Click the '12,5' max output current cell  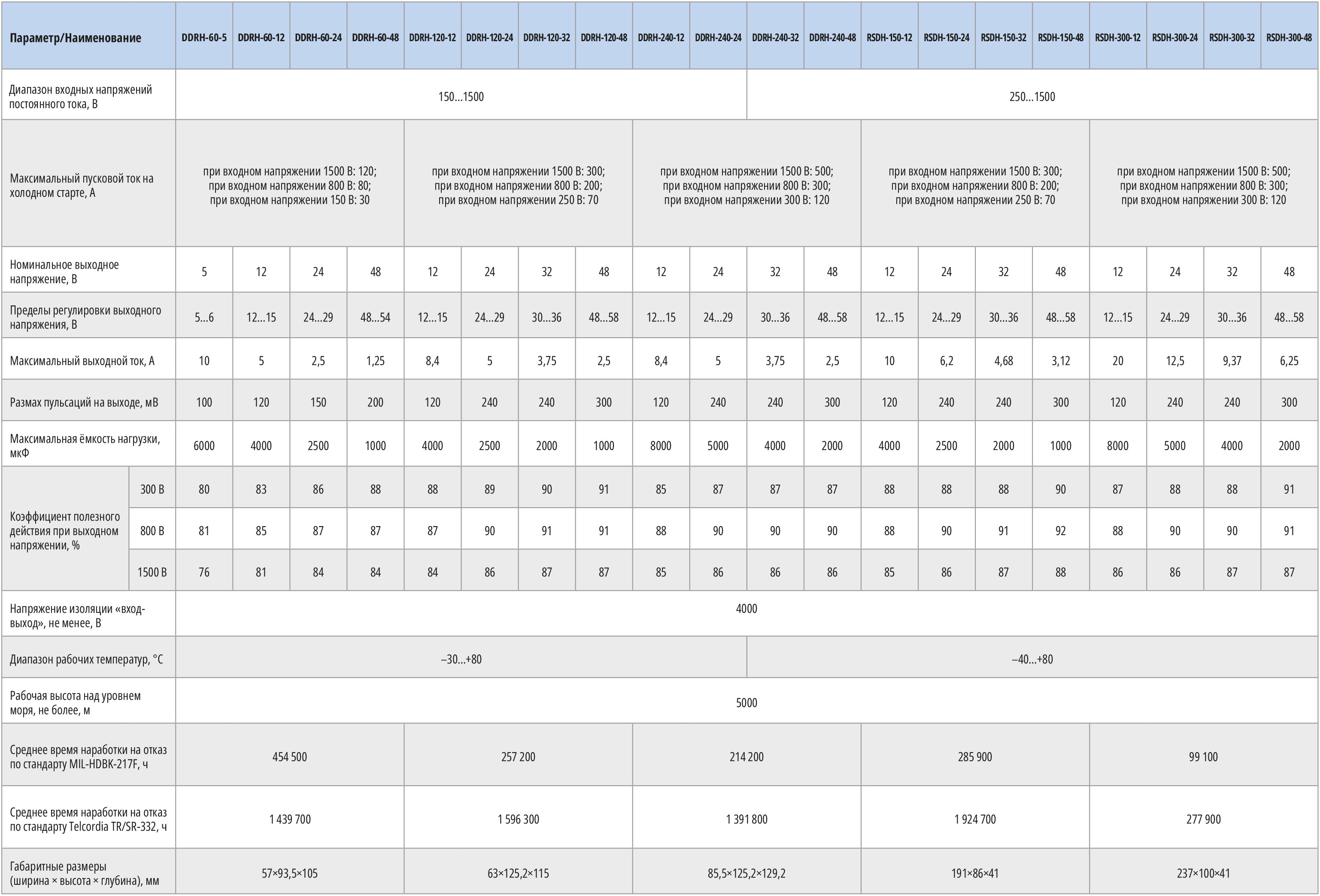1175,358
